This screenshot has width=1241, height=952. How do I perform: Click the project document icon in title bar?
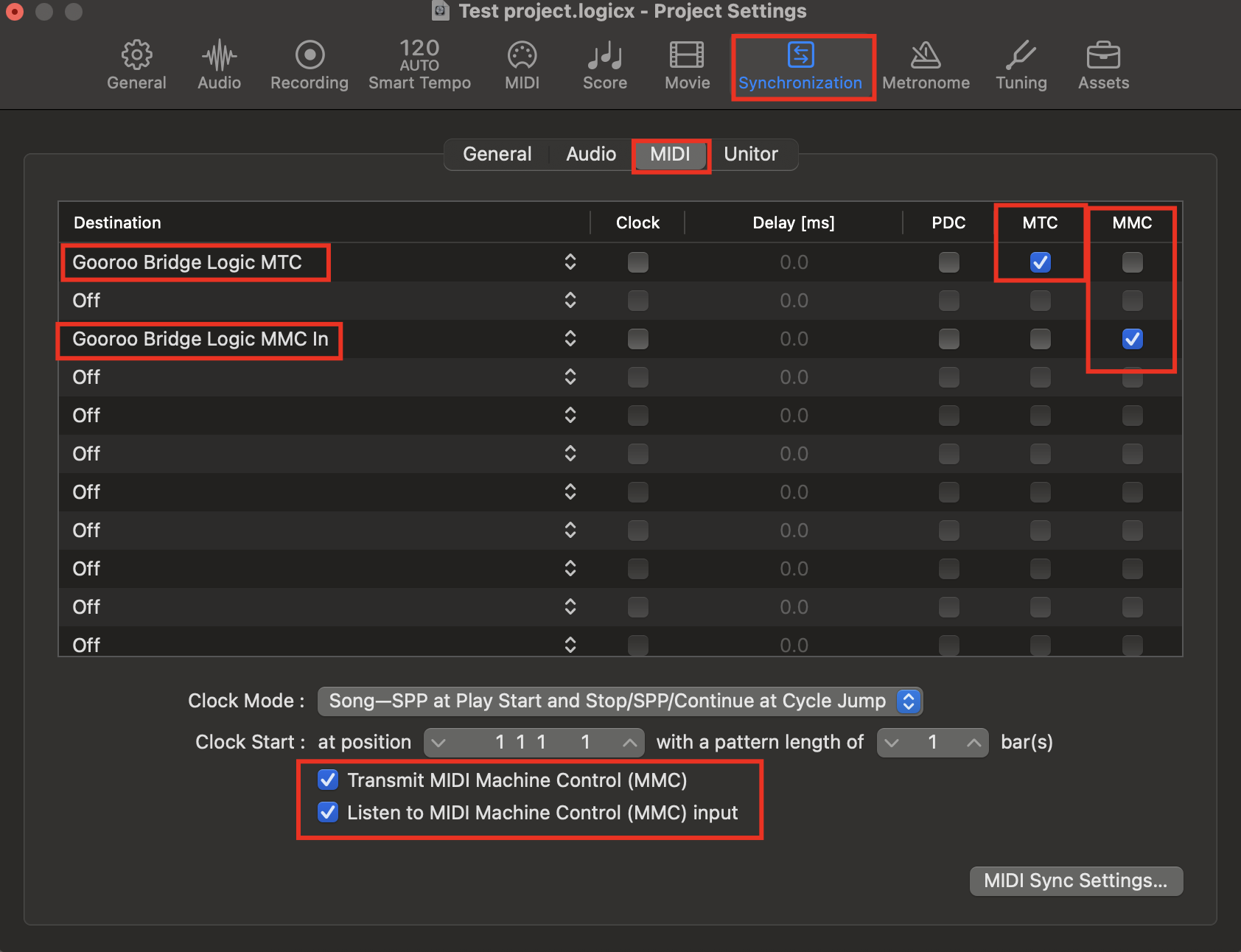point(441,11)
